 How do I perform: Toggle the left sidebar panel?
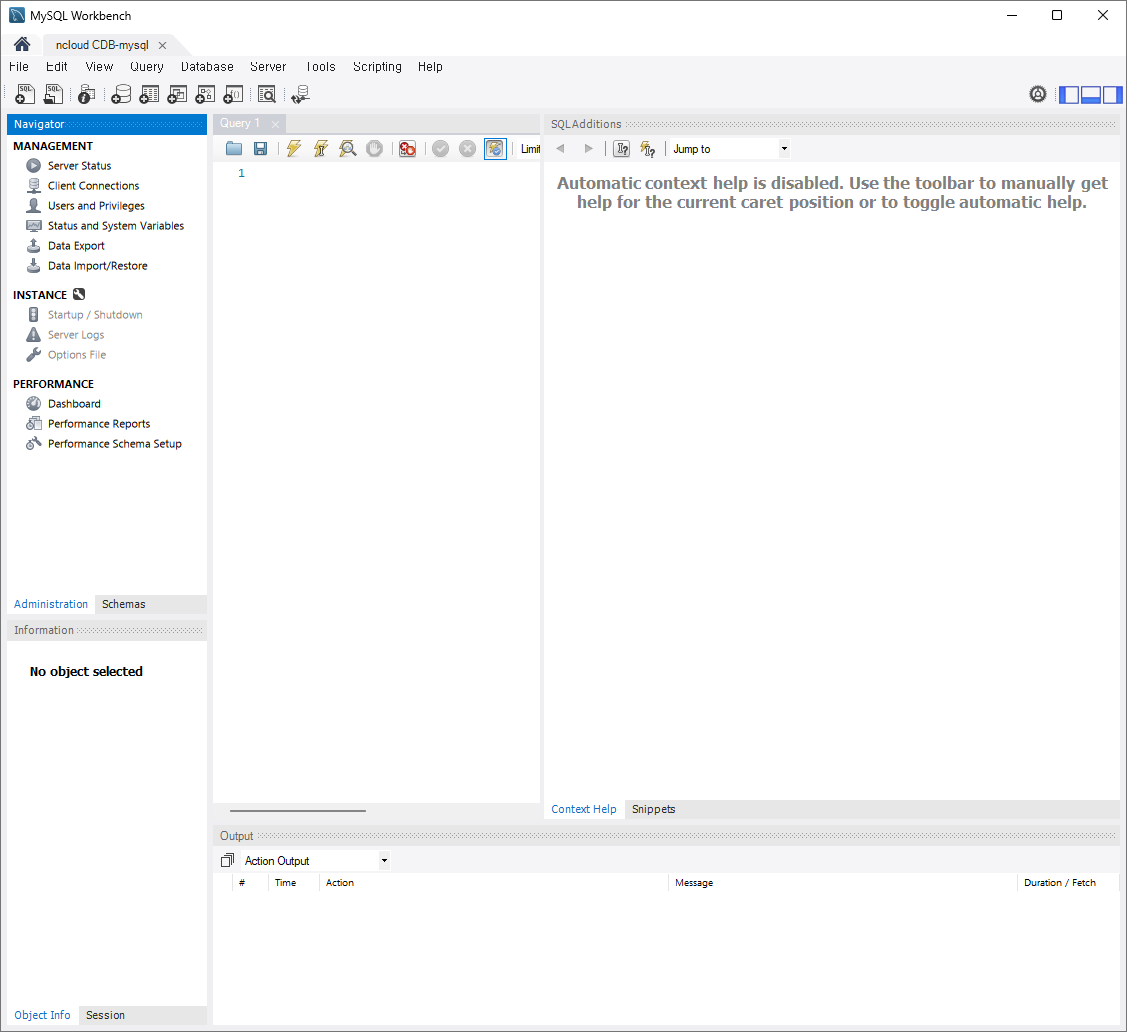pyautogui.click(x=1070, y=94)
